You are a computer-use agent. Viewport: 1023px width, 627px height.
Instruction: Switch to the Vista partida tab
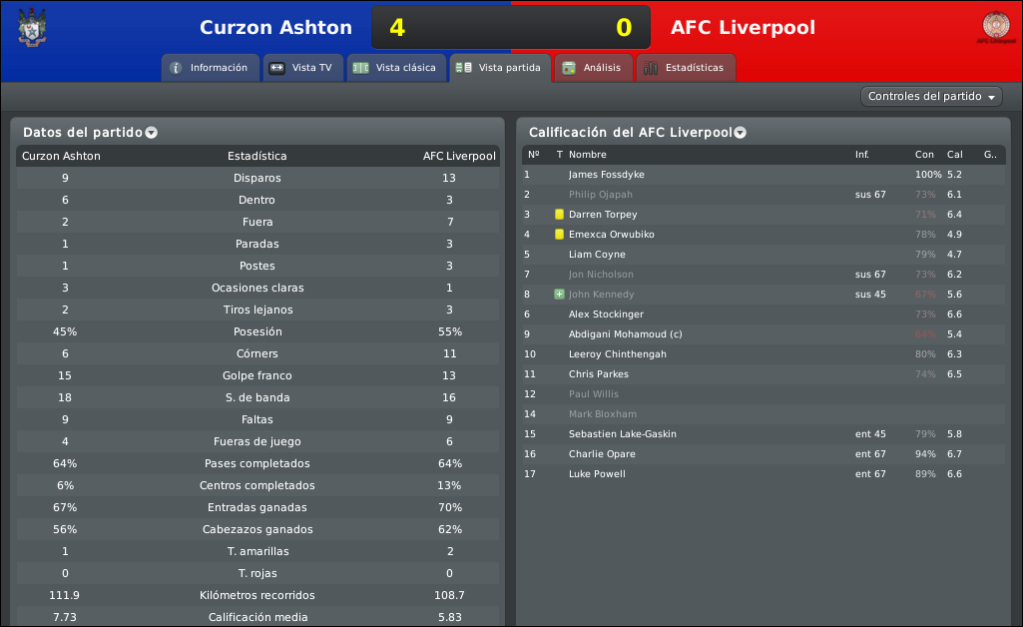pyautogui.click(x=500, y=68)
